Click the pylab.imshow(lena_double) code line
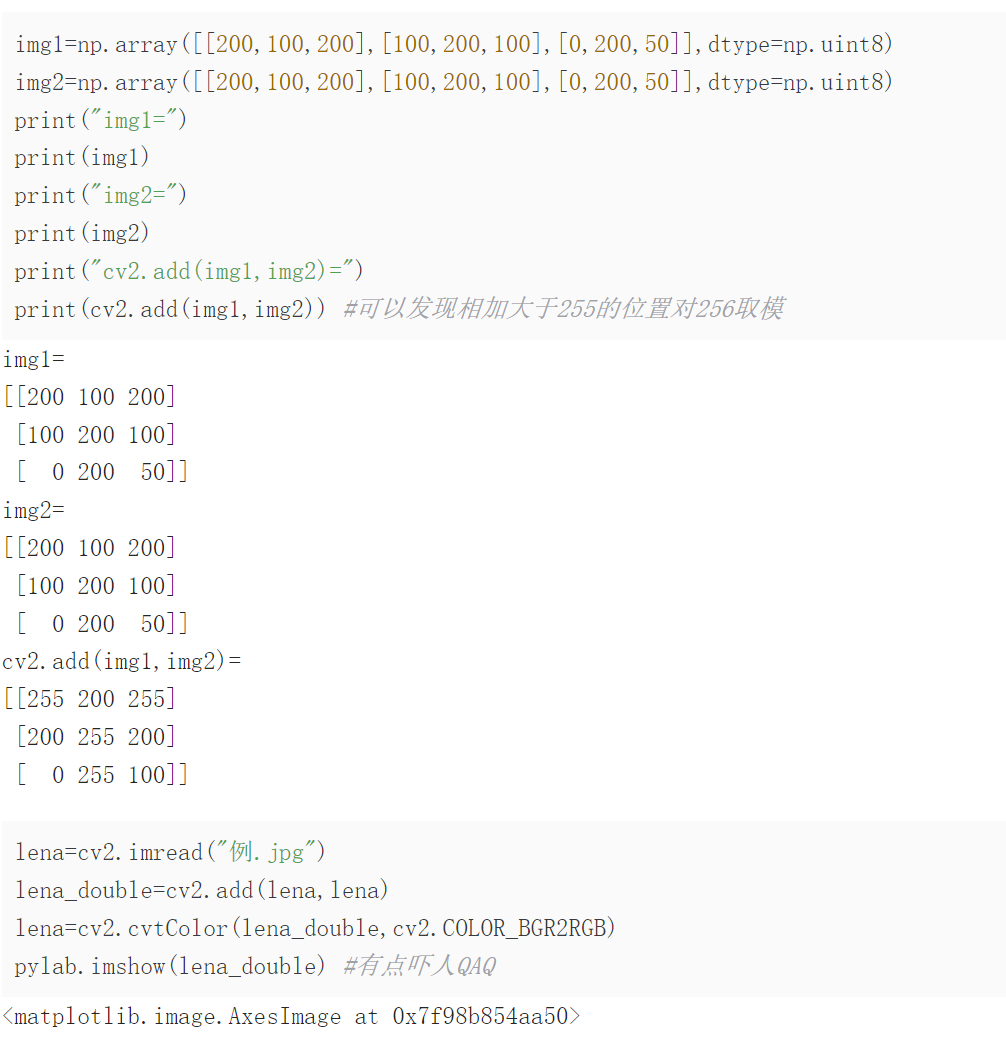 (x=171, y=966)
